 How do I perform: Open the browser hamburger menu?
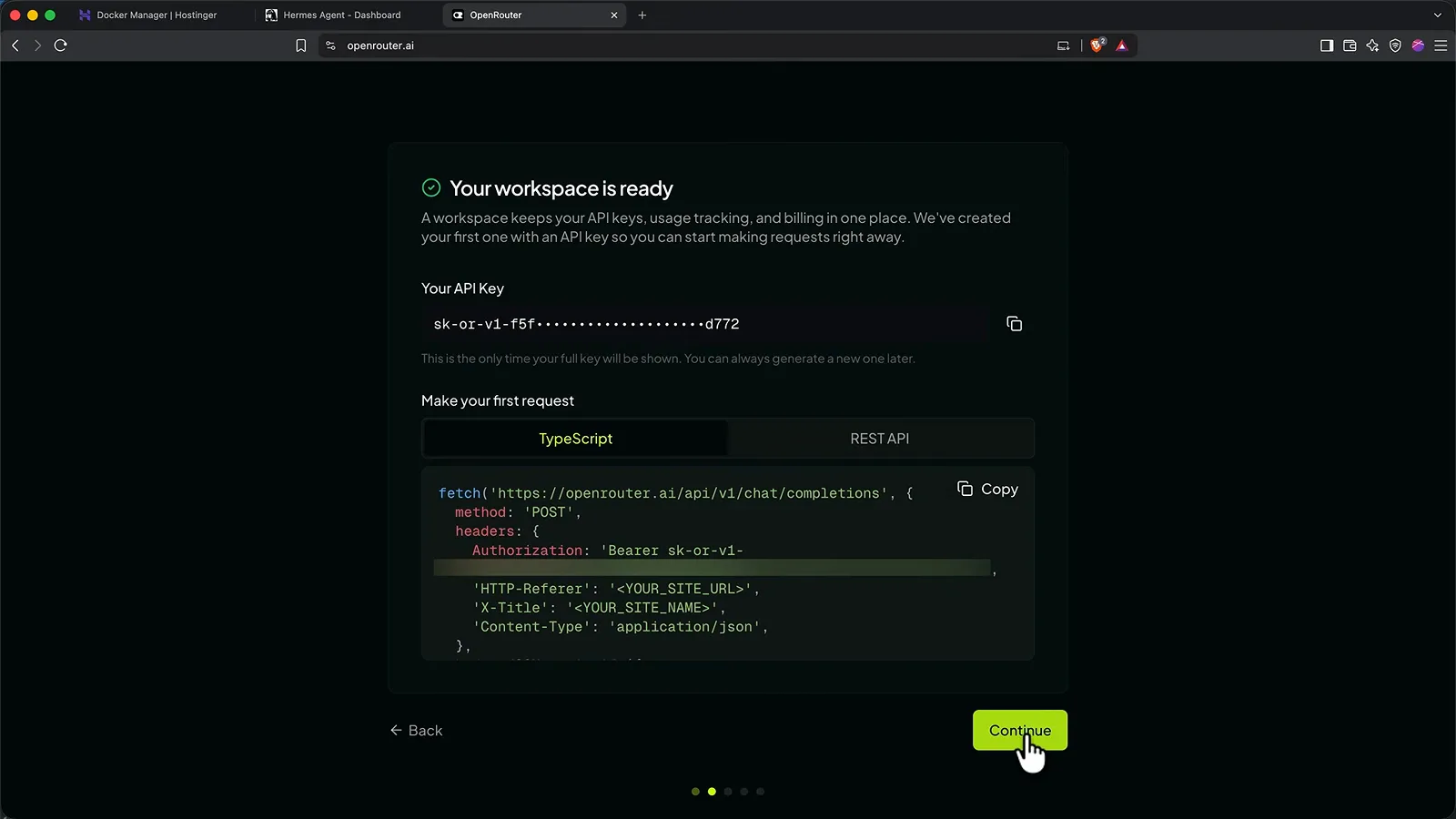pyautogui.click(x=1441, y=45)
